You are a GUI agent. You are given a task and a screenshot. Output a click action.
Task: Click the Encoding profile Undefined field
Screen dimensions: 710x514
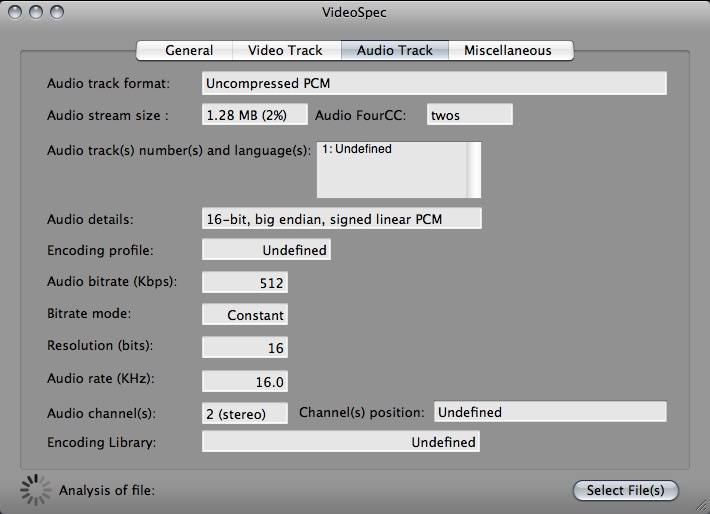pyautogui.click(x=266, y=251)
